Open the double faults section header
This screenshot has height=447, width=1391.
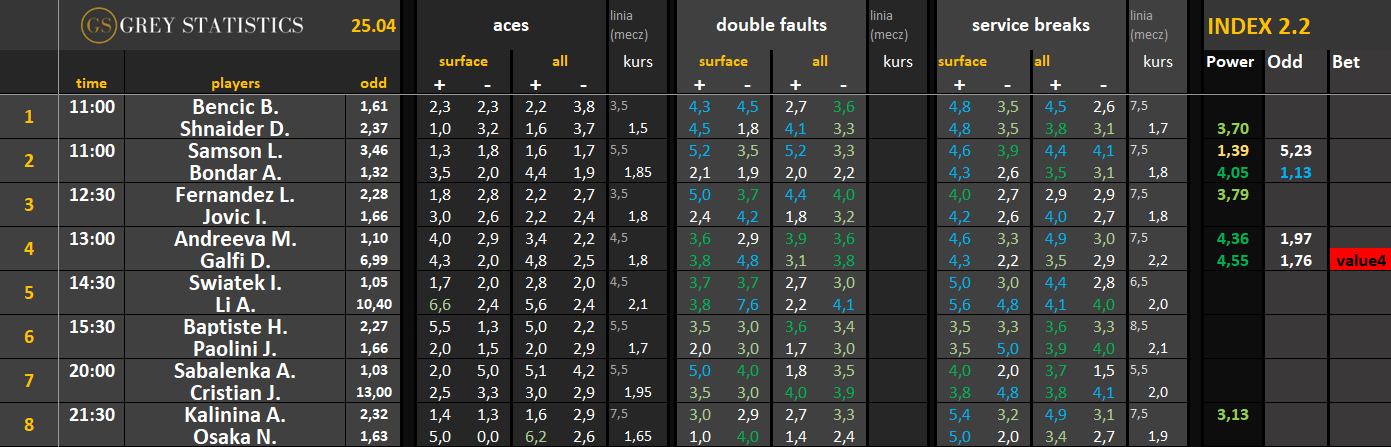[771, 25]
